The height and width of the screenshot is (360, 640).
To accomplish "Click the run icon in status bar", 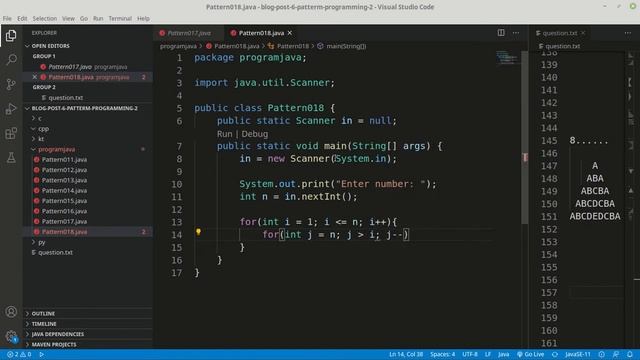I will pos(41,354).
